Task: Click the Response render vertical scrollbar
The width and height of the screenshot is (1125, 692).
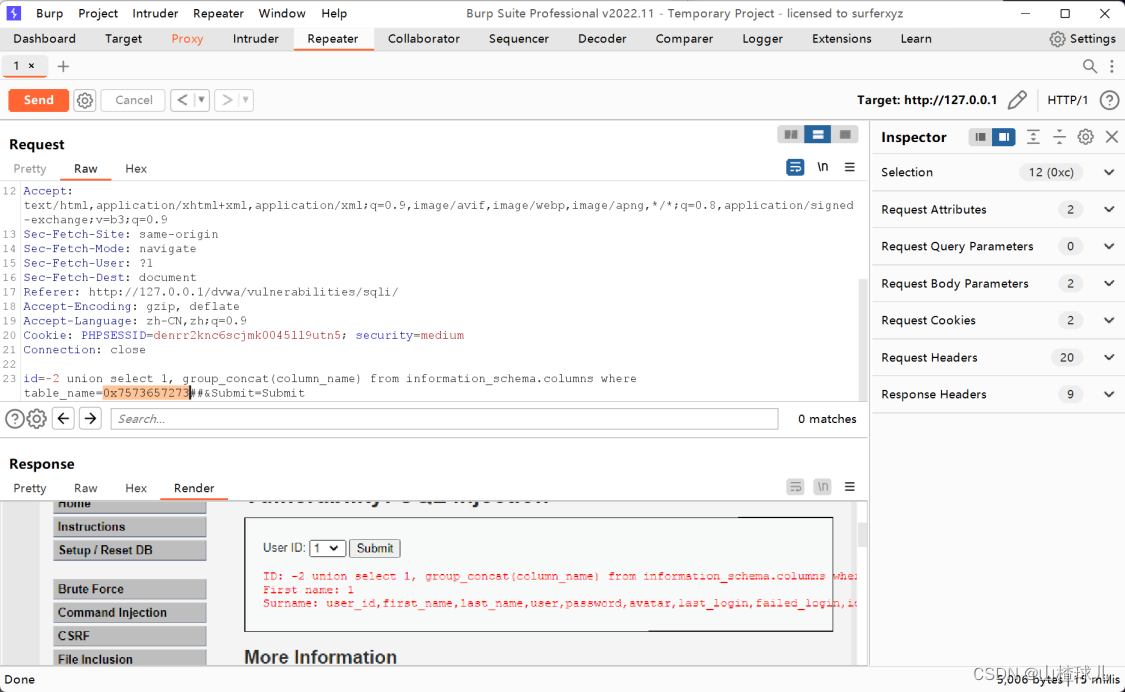Action: [862, 536]
